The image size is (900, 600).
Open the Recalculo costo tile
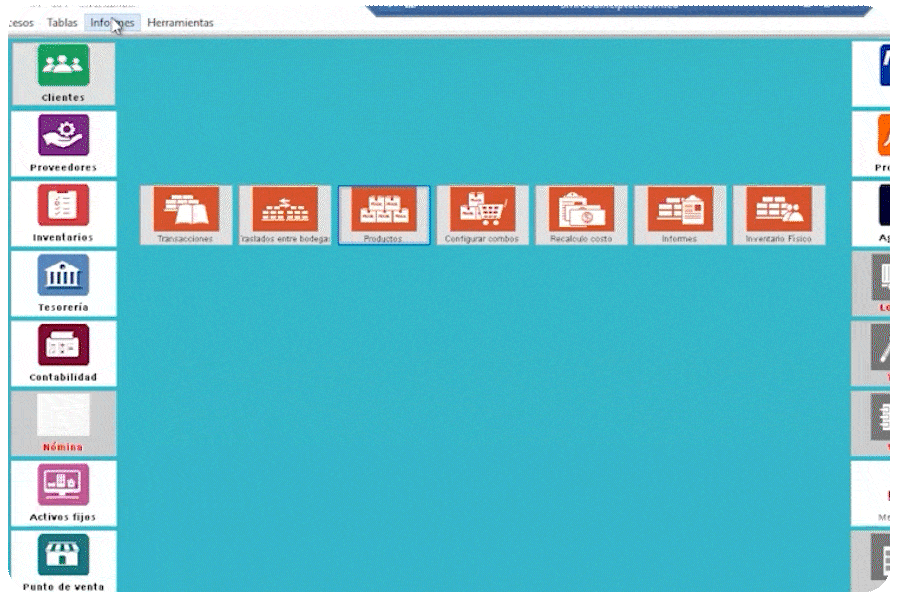tap(581, 215)
